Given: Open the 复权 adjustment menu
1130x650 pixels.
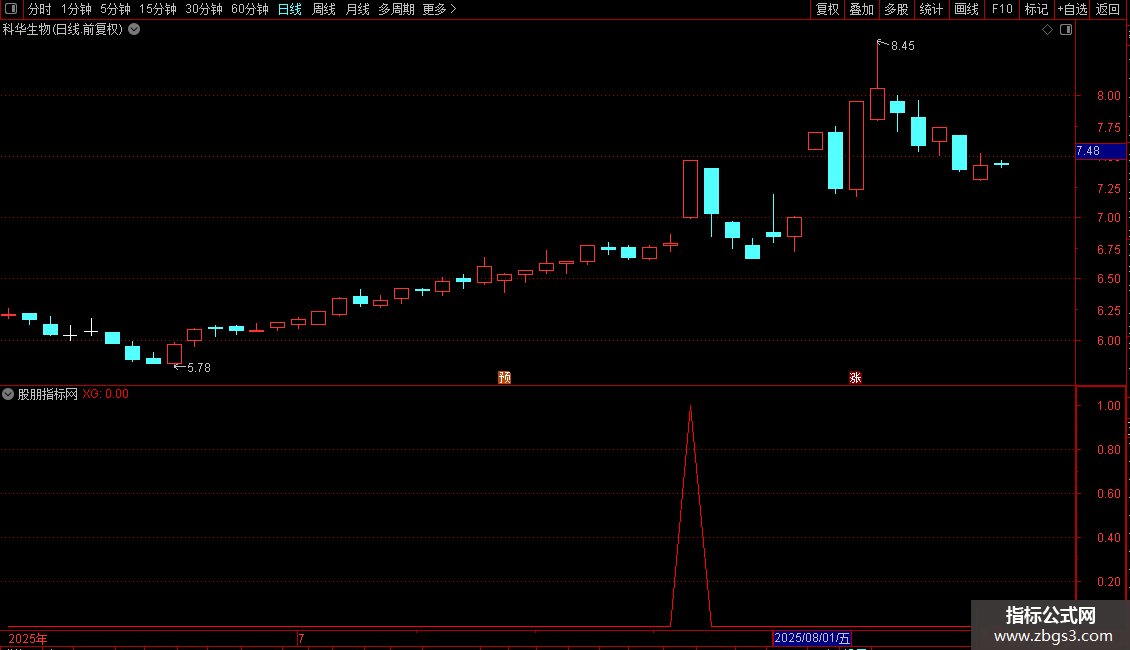Looking at the screenshot, I should coord(827,9).
